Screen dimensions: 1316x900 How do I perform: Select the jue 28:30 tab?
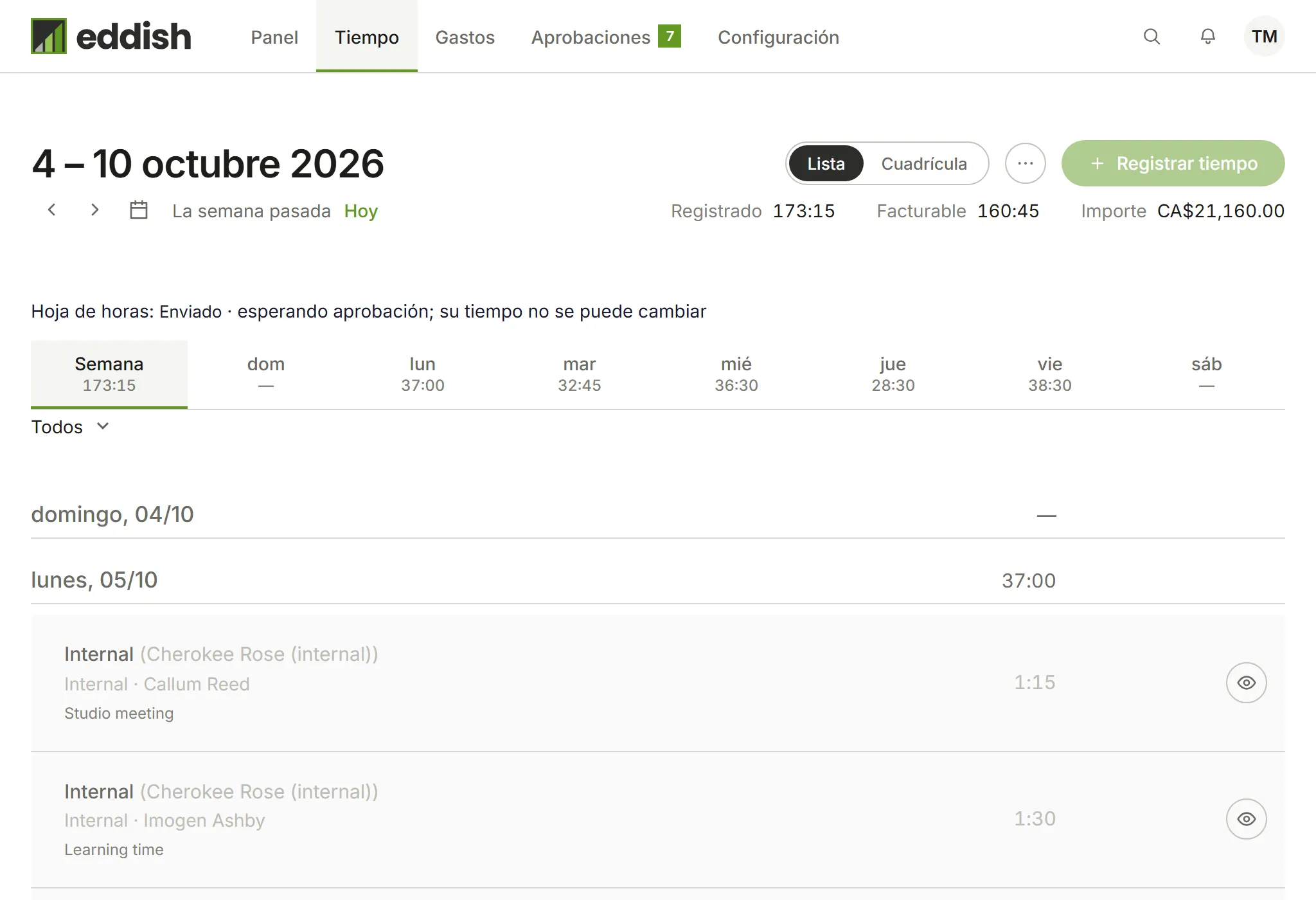pos(893,374)
